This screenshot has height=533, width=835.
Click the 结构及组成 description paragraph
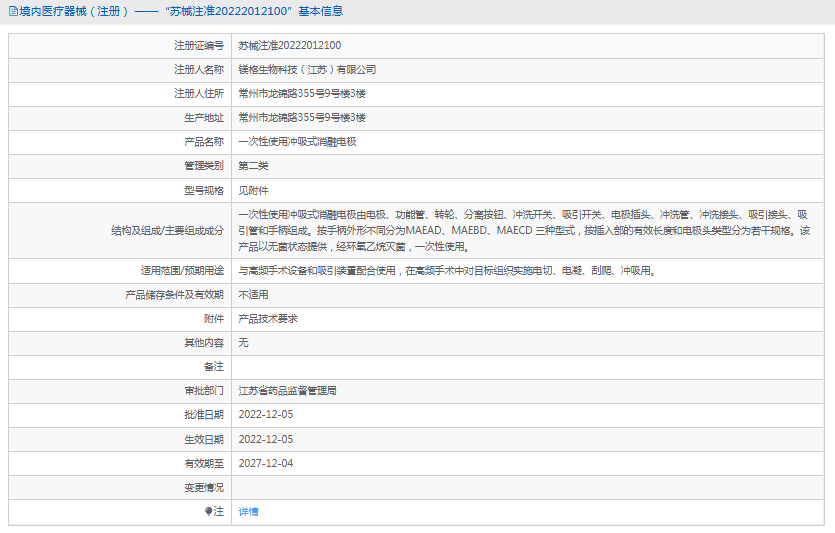coord(525,231)
